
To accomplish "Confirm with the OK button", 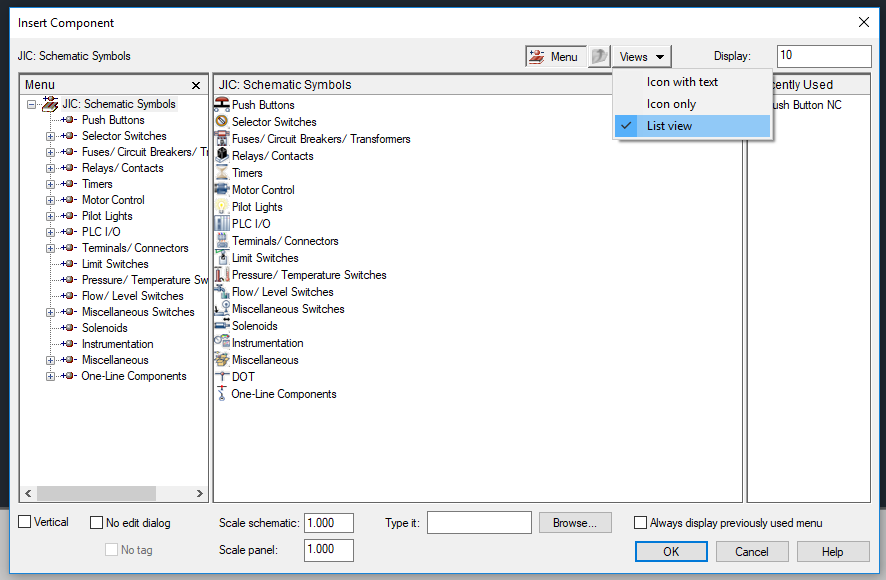I will pos(670,551).
